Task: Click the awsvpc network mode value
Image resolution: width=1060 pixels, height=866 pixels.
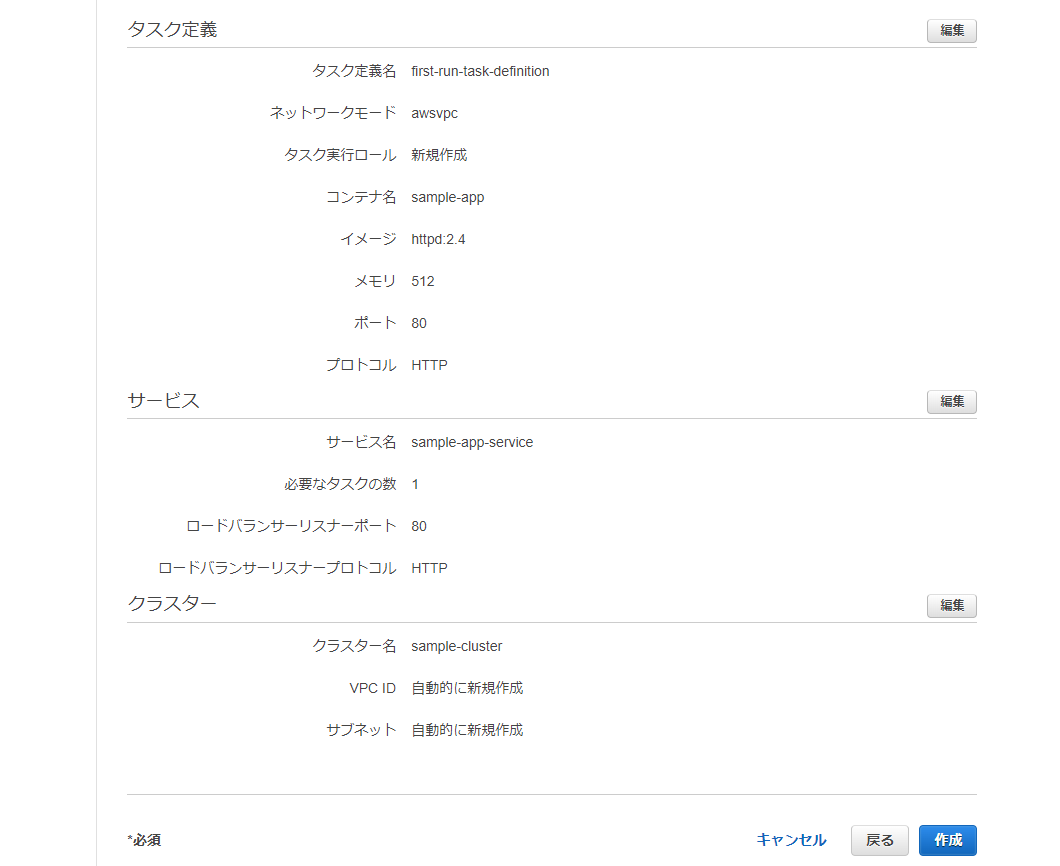Action: [434, 114]
